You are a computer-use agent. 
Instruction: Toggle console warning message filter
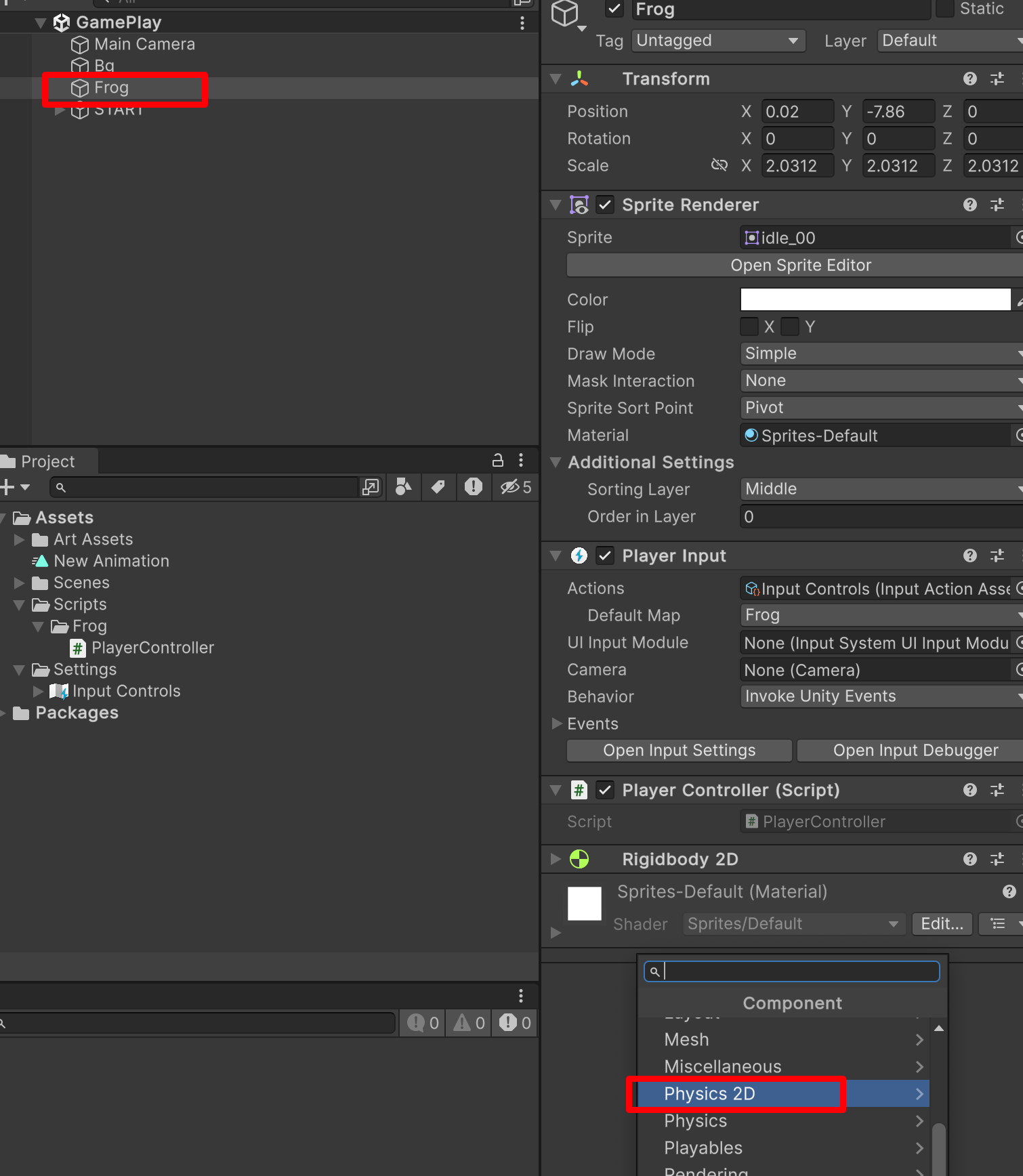[469, 1023]
